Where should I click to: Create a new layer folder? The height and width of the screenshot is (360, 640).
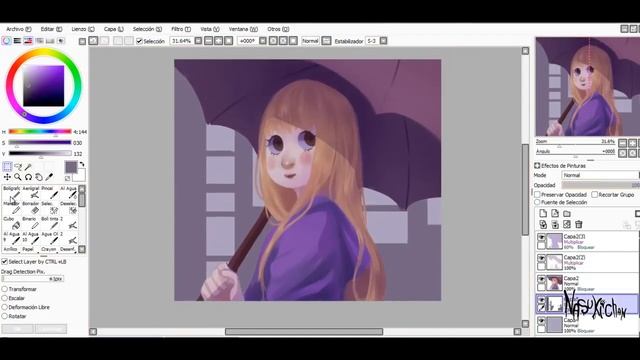point(567,213)
